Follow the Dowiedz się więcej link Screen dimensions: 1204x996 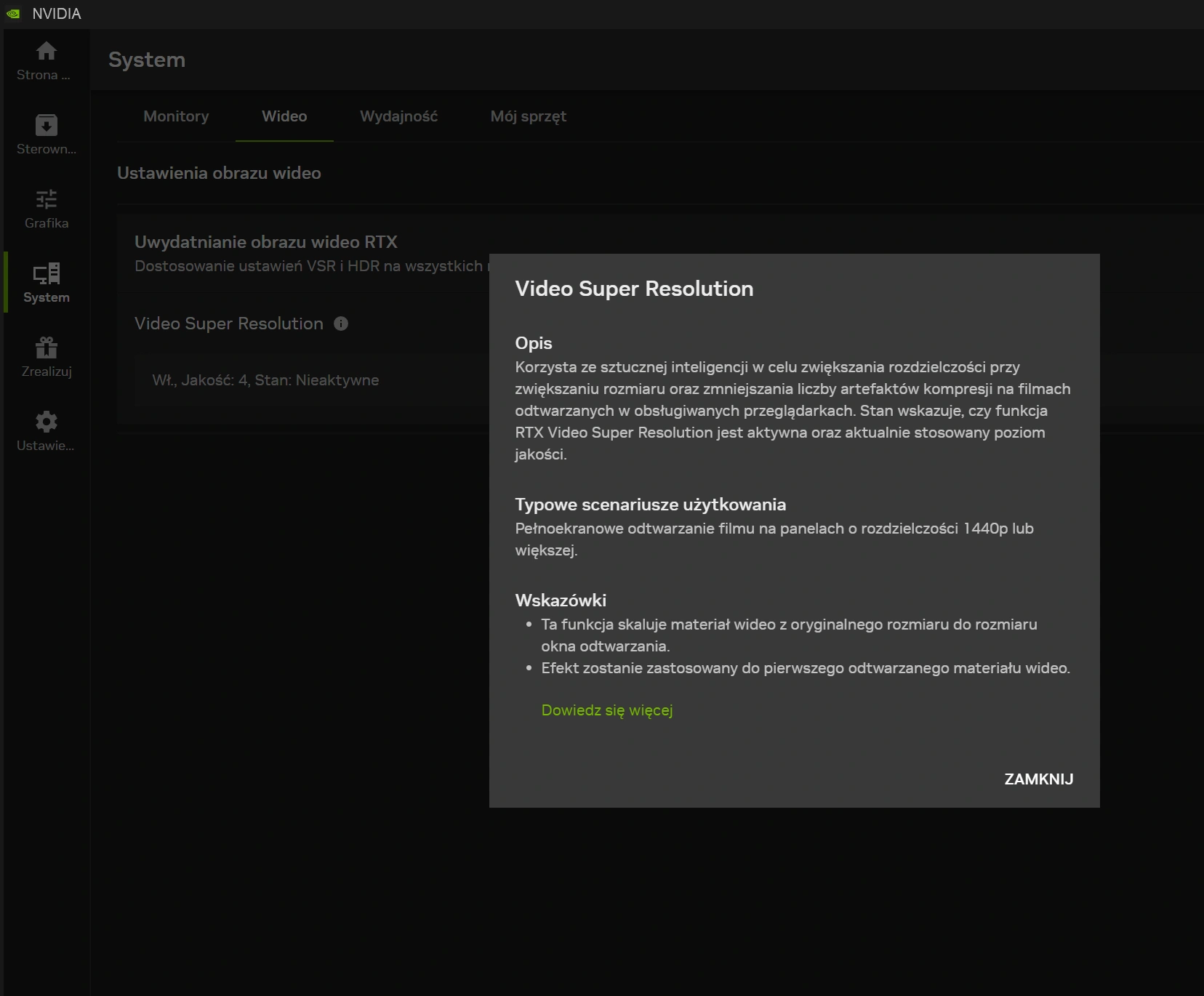607,710
